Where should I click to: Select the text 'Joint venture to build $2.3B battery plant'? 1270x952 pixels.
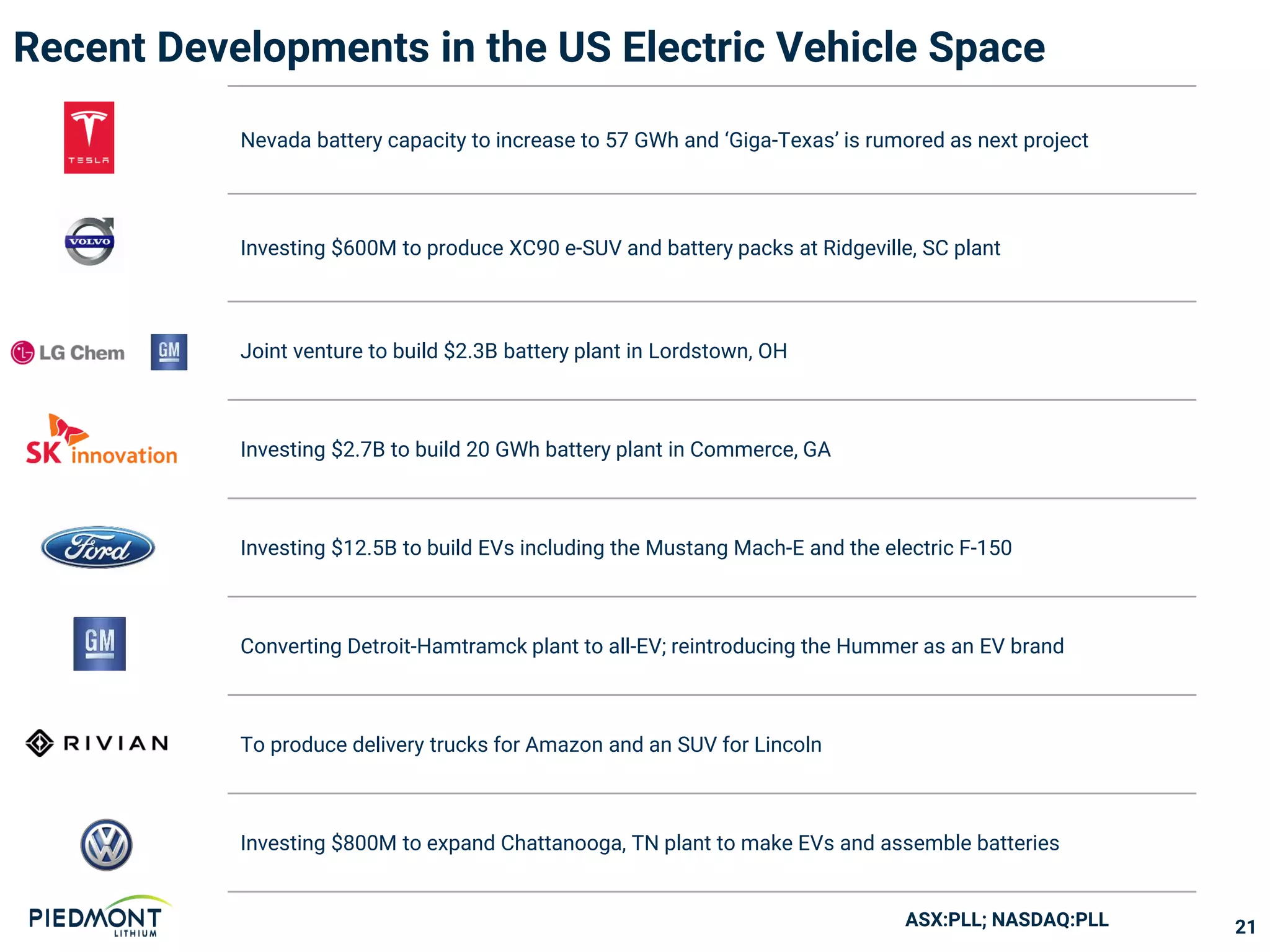point(429,351)
